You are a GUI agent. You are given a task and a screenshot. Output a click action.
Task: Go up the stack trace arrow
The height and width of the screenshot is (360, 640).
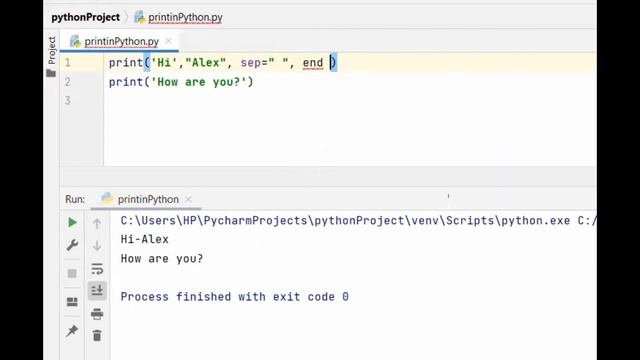[x=97, y=223]
